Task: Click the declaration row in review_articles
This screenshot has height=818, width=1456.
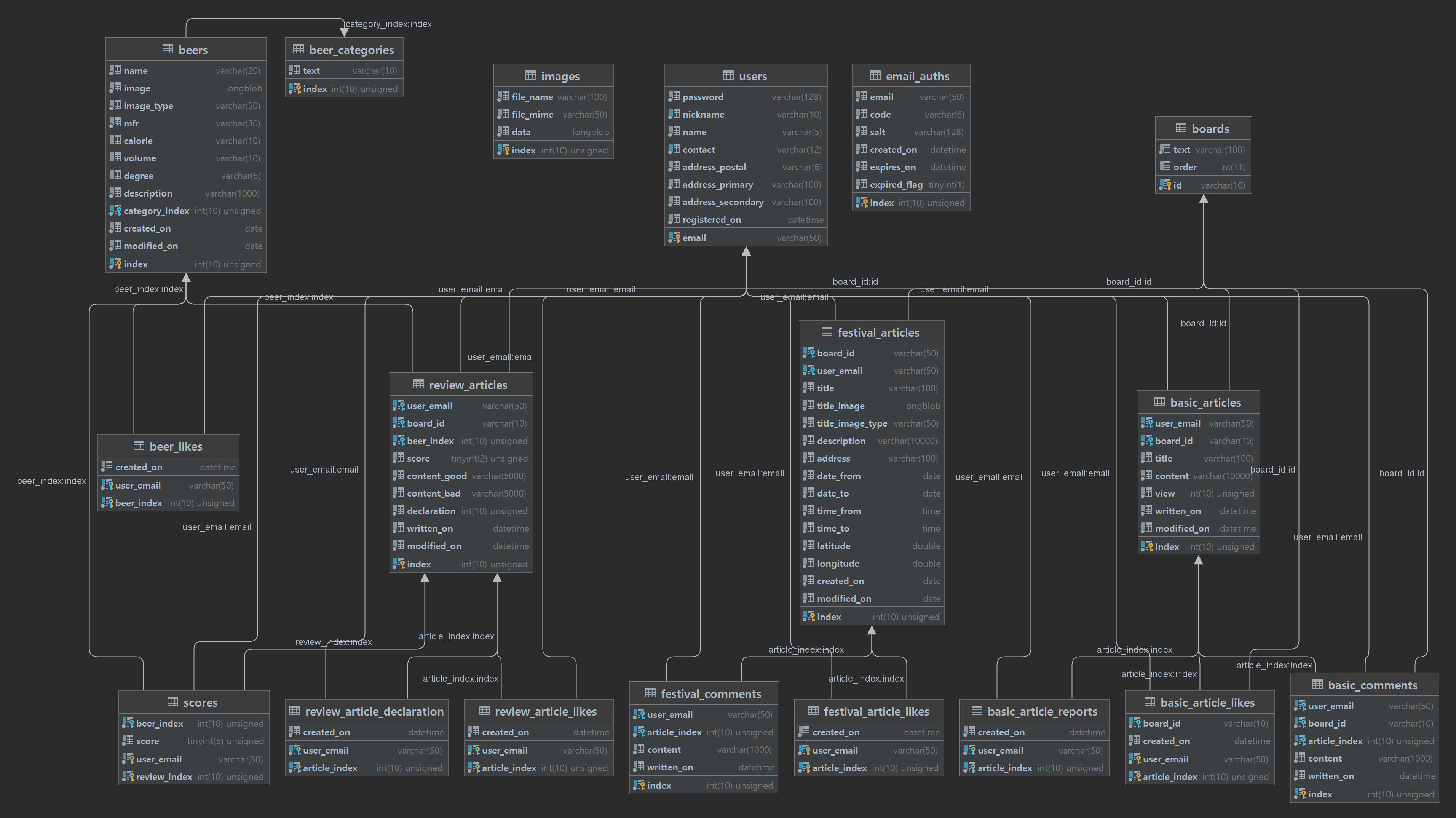Action: click(x=461, y=510)
